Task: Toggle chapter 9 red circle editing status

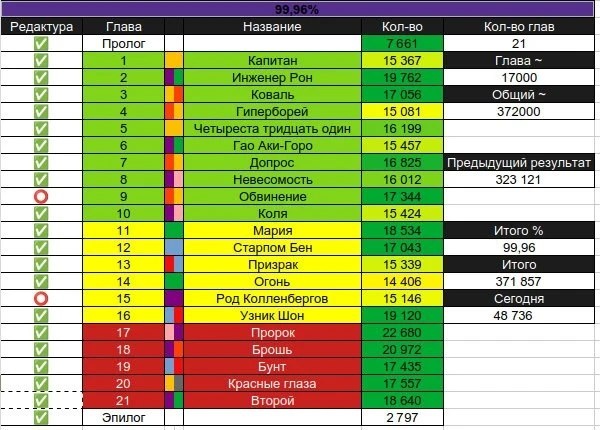Action: (41, 197)
